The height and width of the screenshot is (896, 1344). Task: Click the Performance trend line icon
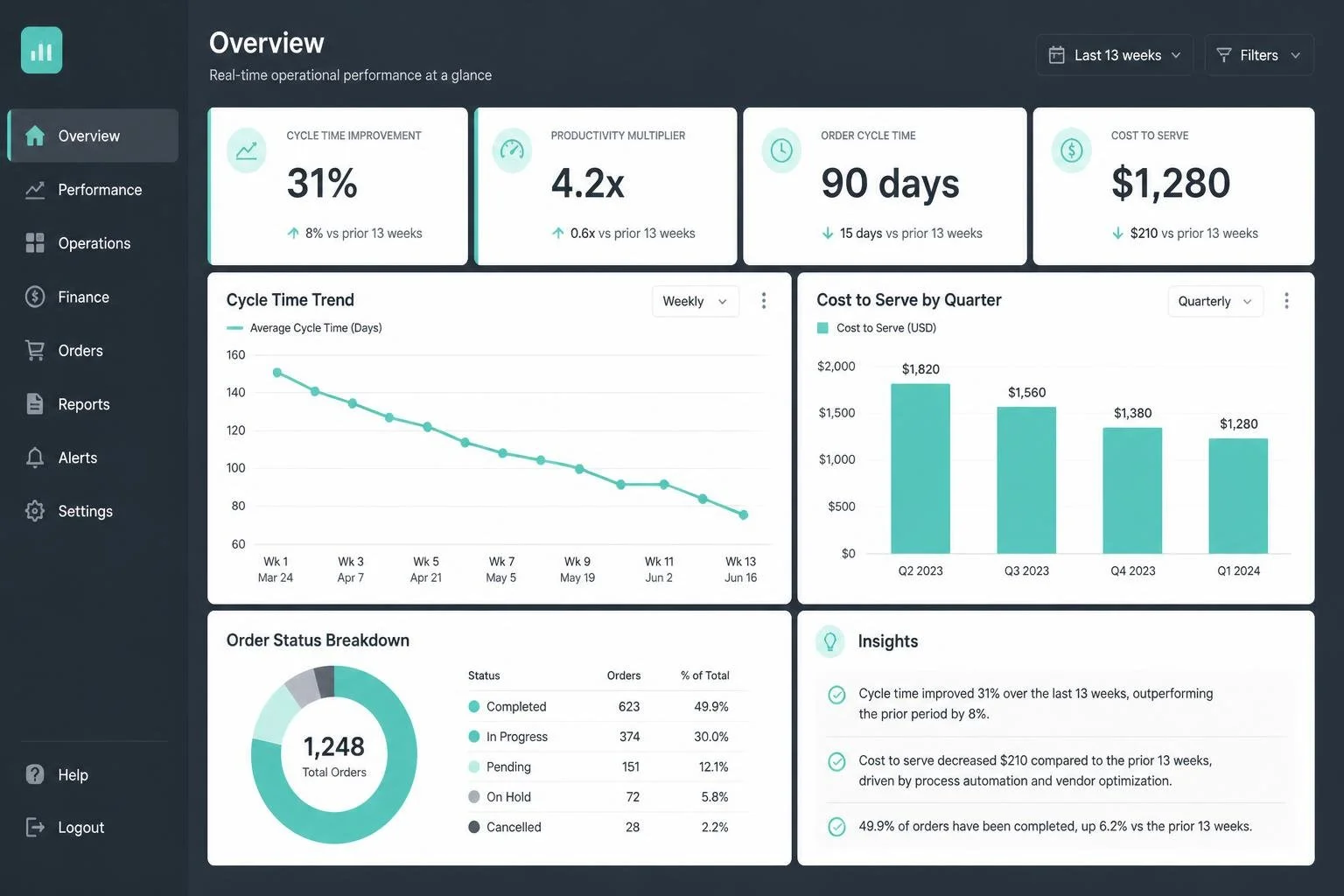(35, 190)
